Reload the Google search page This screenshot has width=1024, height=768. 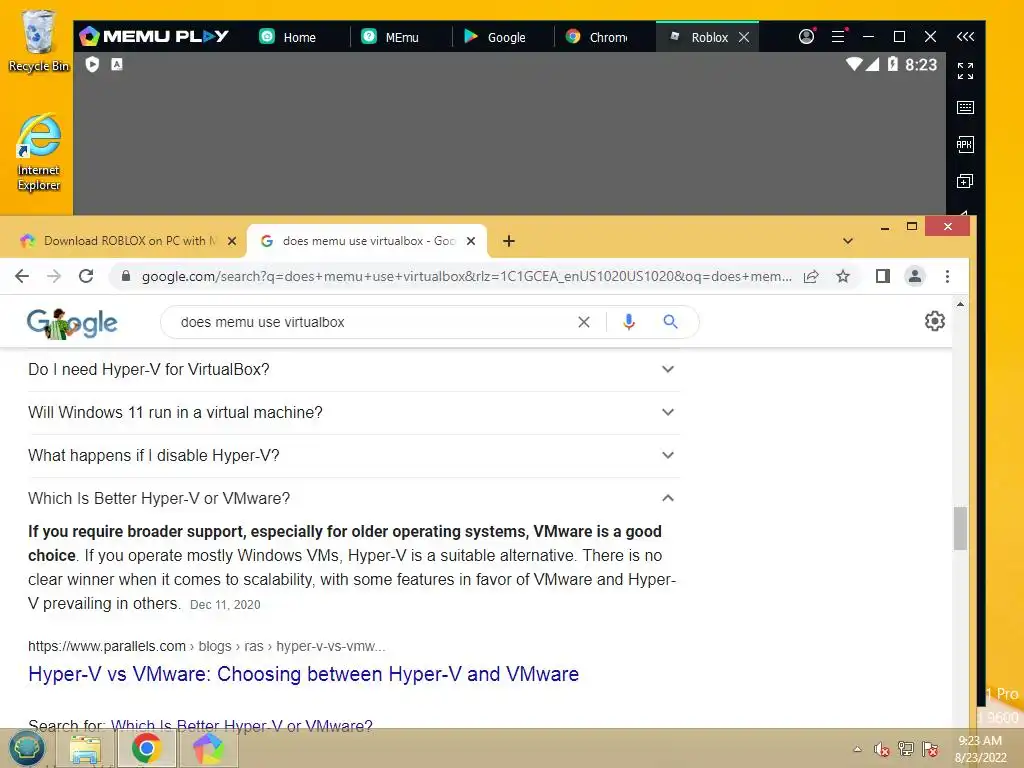coord(86,276)
